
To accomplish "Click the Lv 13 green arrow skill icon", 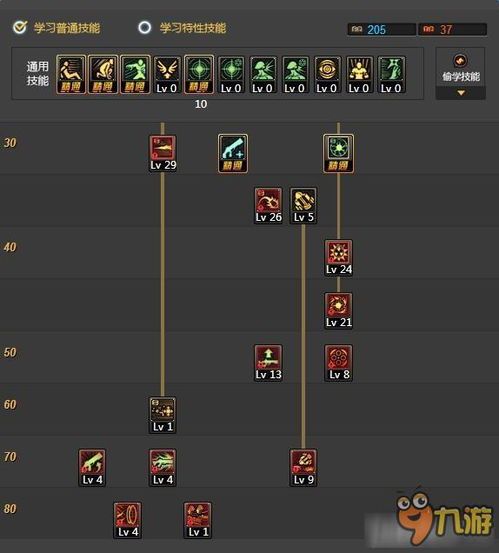I will click(x=268, y=363).
